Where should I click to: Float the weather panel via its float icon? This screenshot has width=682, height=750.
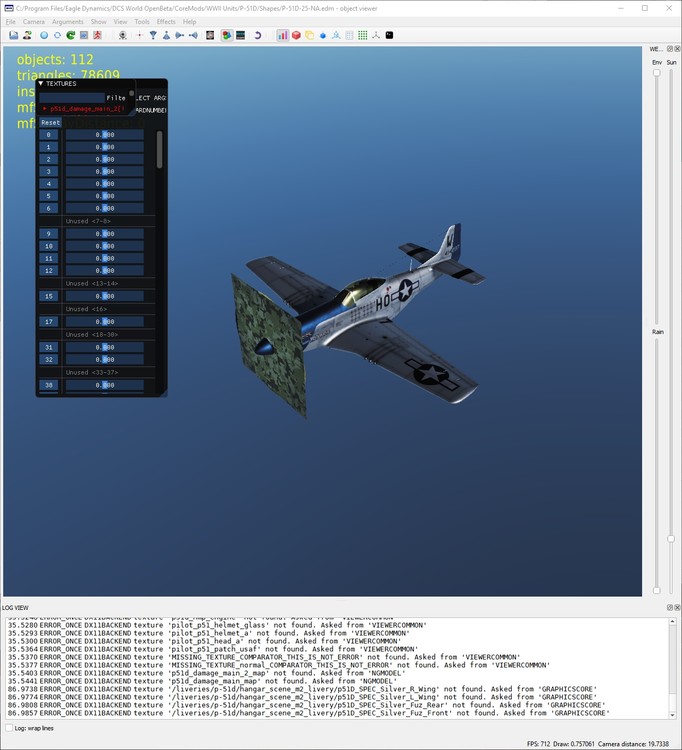point(670,49)
